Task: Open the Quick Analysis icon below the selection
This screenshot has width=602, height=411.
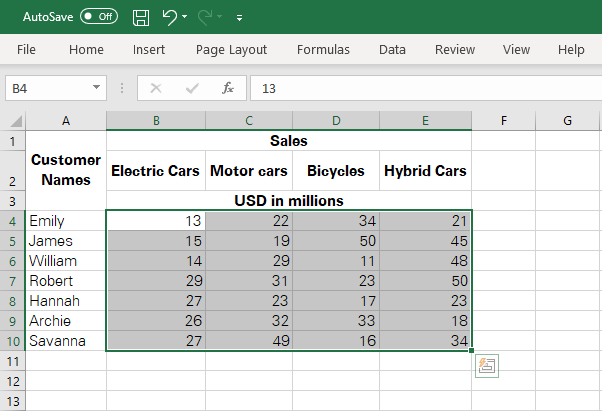Action: coord(487,366)
